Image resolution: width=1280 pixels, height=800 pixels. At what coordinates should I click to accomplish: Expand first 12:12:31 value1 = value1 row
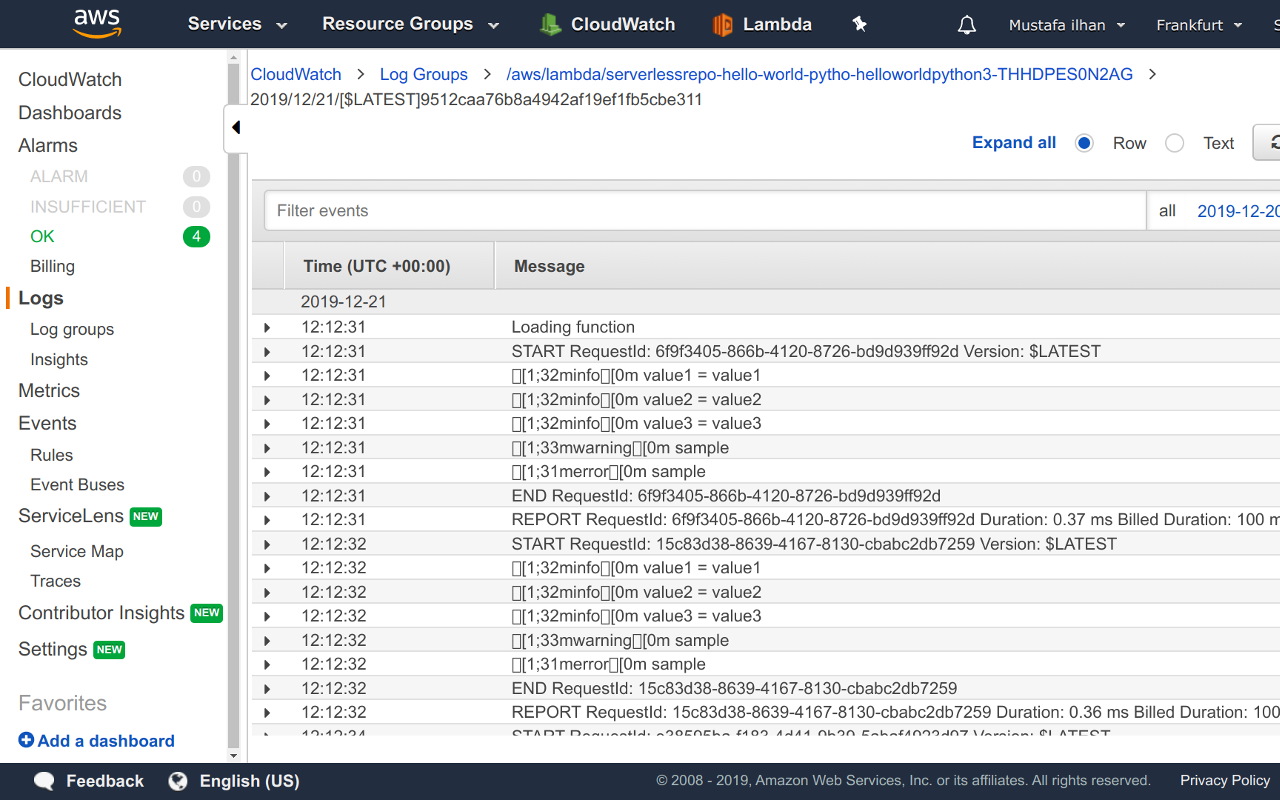click(x=267, y=375)
